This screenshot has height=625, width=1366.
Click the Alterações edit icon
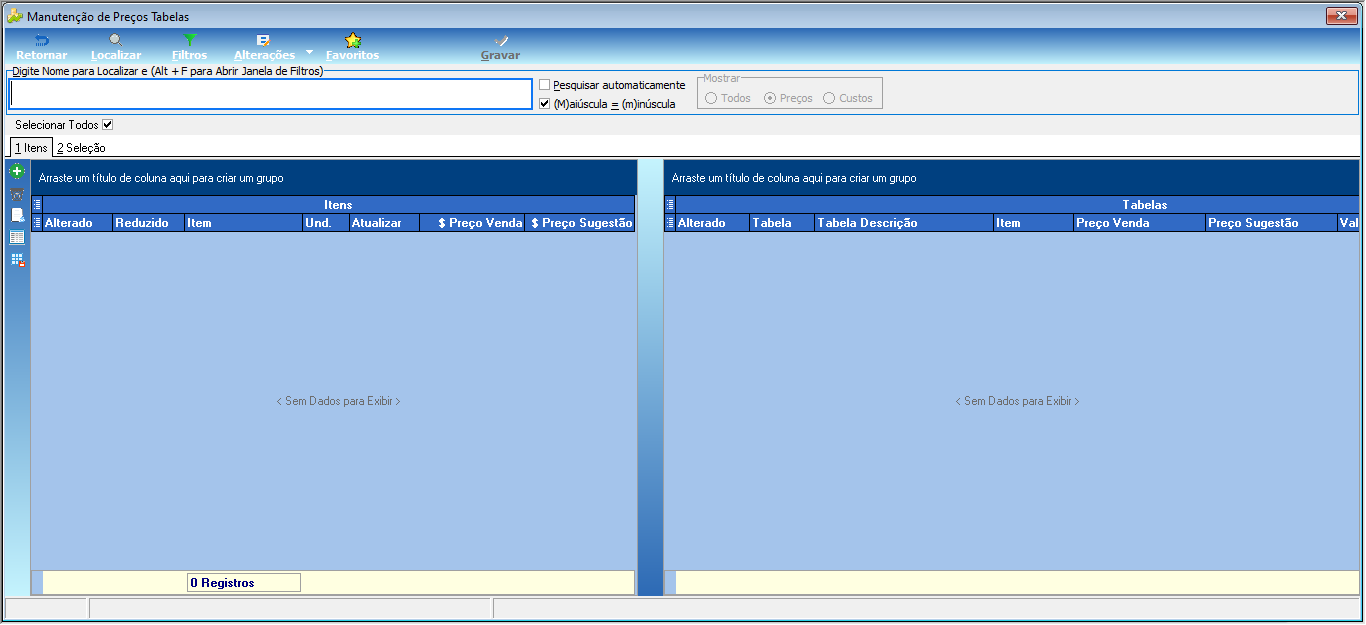(264, 40)
